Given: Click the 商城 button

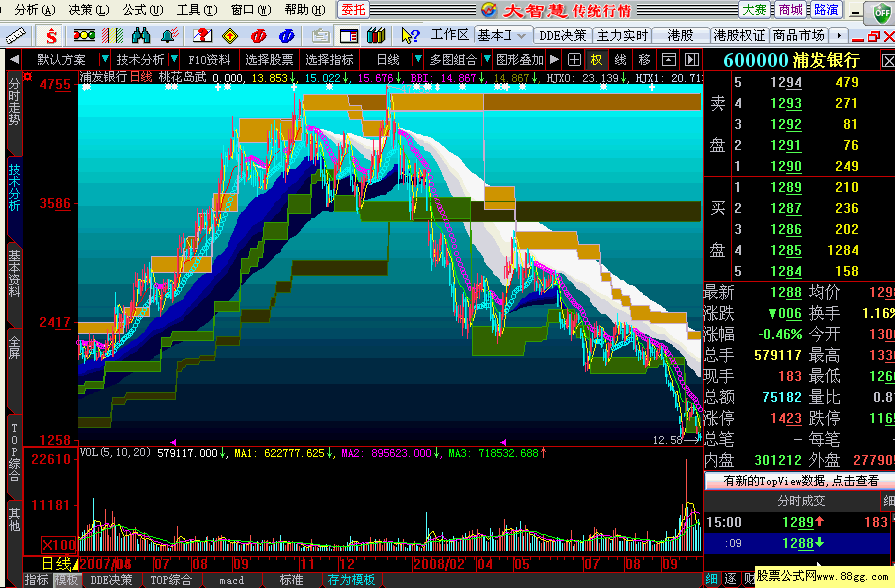Looking at the screenshot, I should 791,10.
